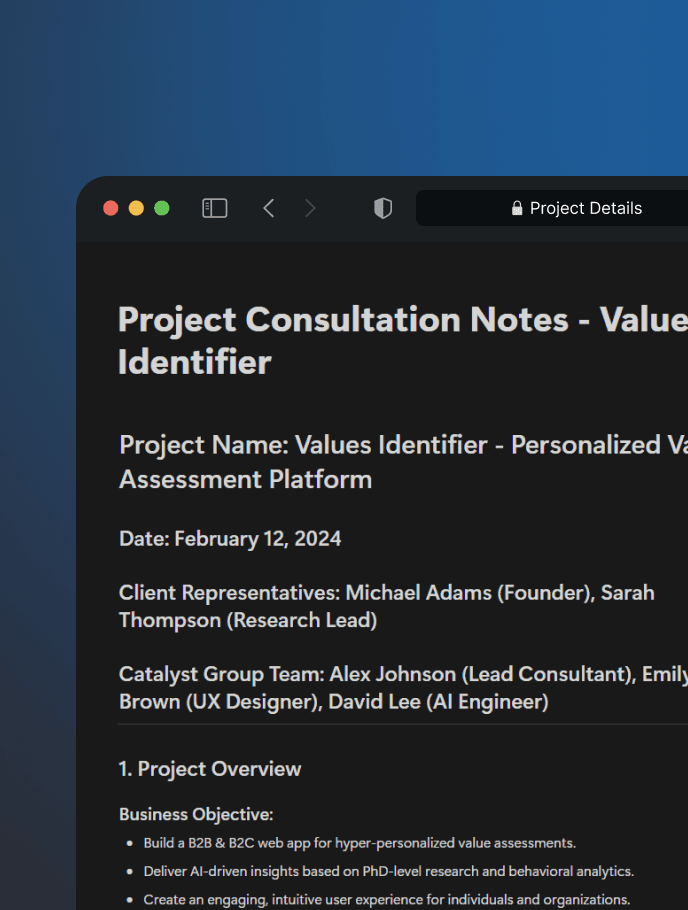Toggle the sidebar panel icon
Viewport: 688px width, 910px height.
coord(214,208)
